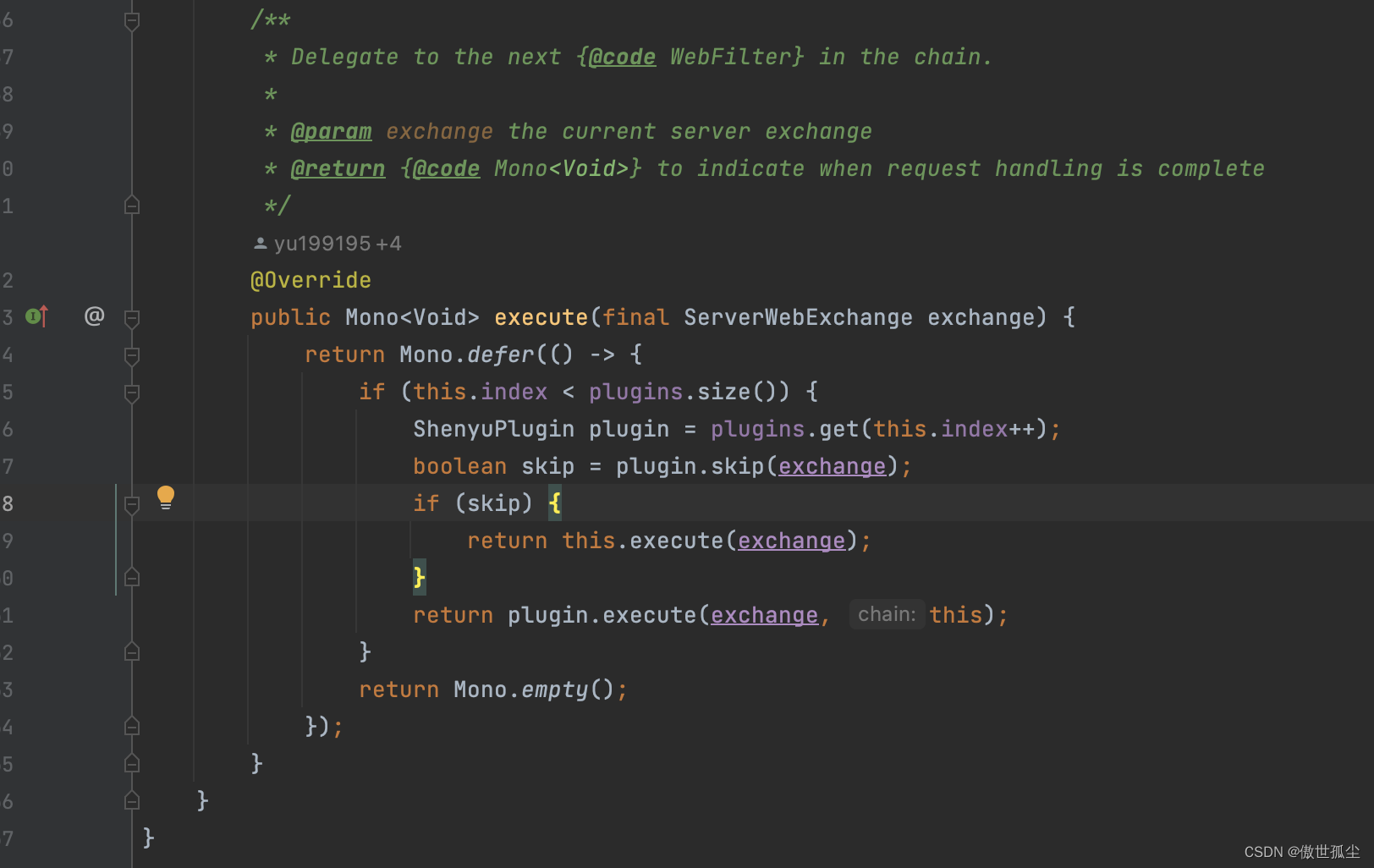Click underlined exchange in plugin.skip call
This screenshot has height=868, width=1374.
[832, 466]
